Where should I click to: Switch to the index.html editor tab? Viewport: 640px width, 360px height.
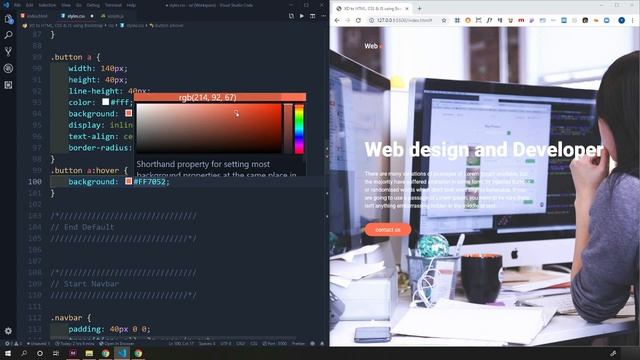click(37, 16)
